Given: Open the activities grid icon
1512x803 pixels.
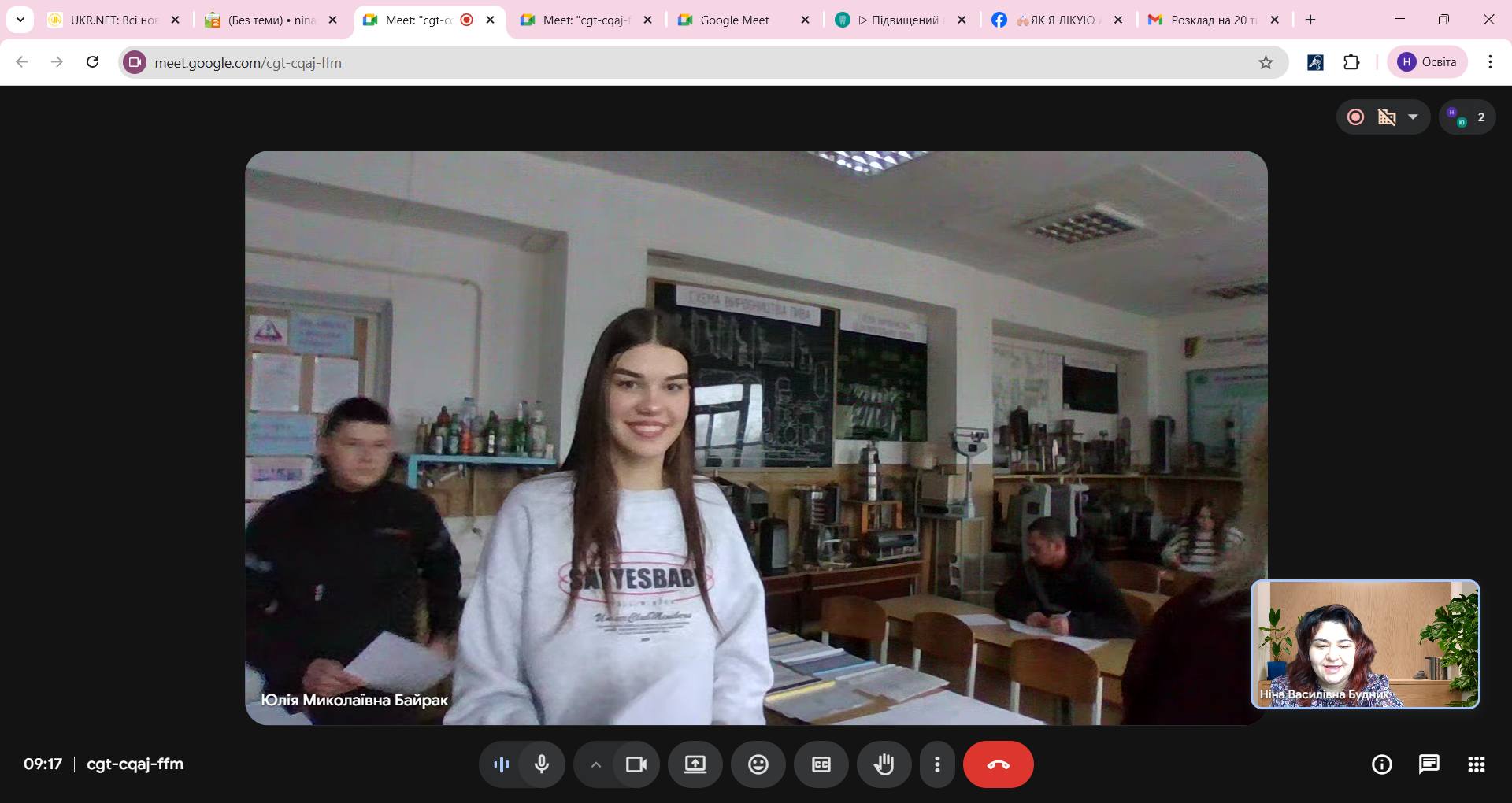Looking at the screenshot, I should [x=1476, y=764].
